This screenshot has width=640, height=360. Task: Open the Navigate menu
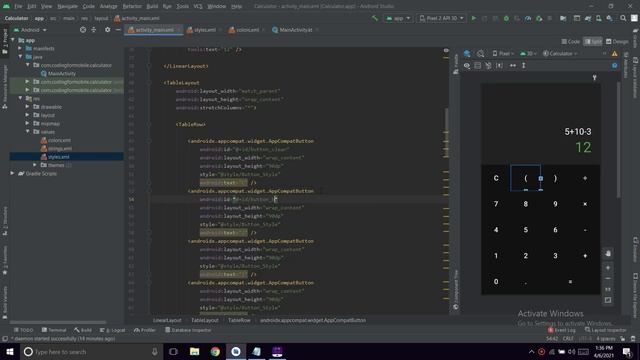(x=67, y=6)
